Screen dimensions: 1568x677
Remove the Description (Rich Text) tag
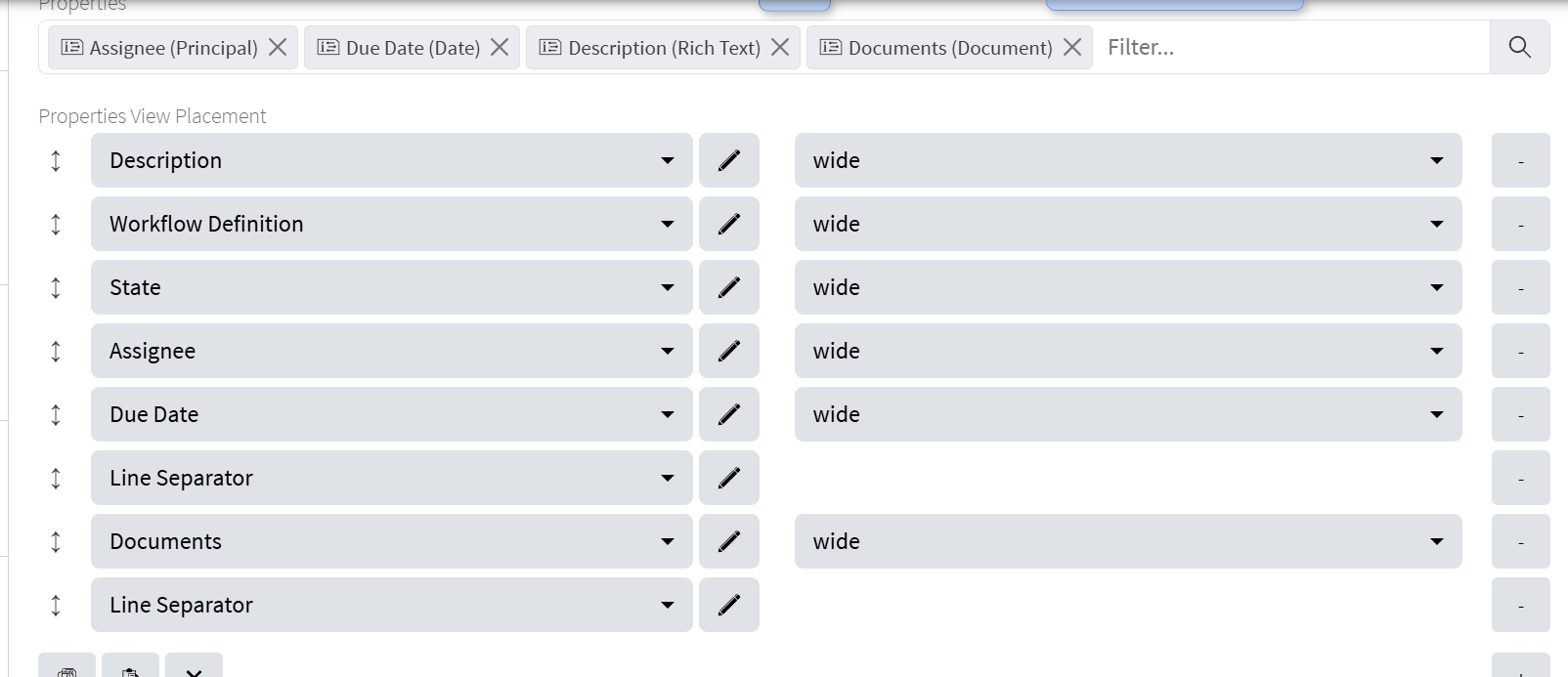(780, 47)
